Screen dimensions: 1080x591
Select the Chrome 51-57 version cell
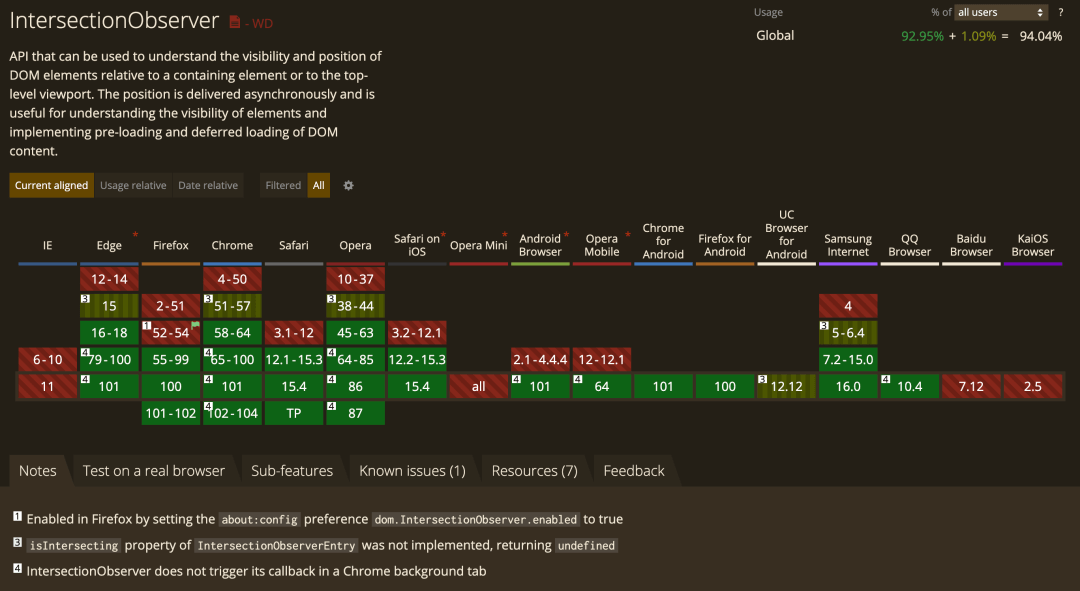pyautogui.click(x=232, y=306)
